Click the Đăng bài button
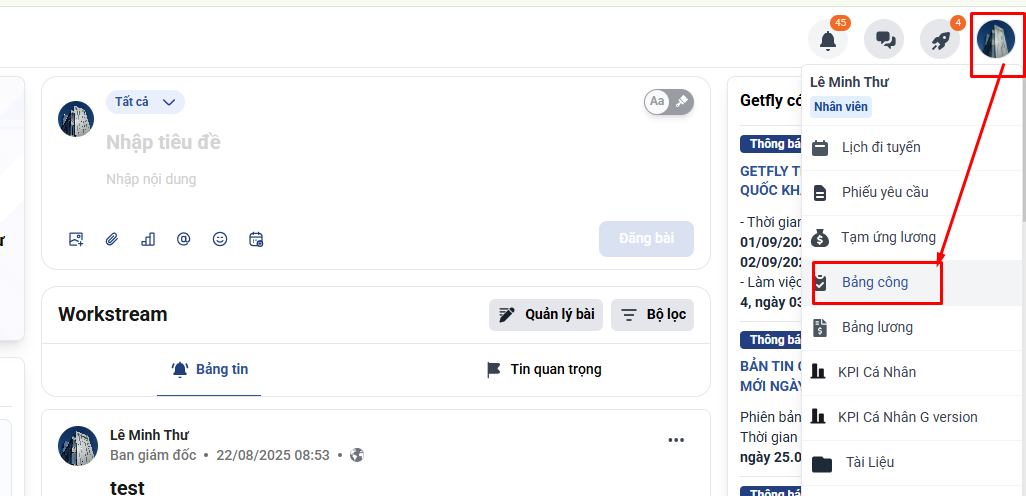Viewport: 1026px width, 496px height. point(646,239)
